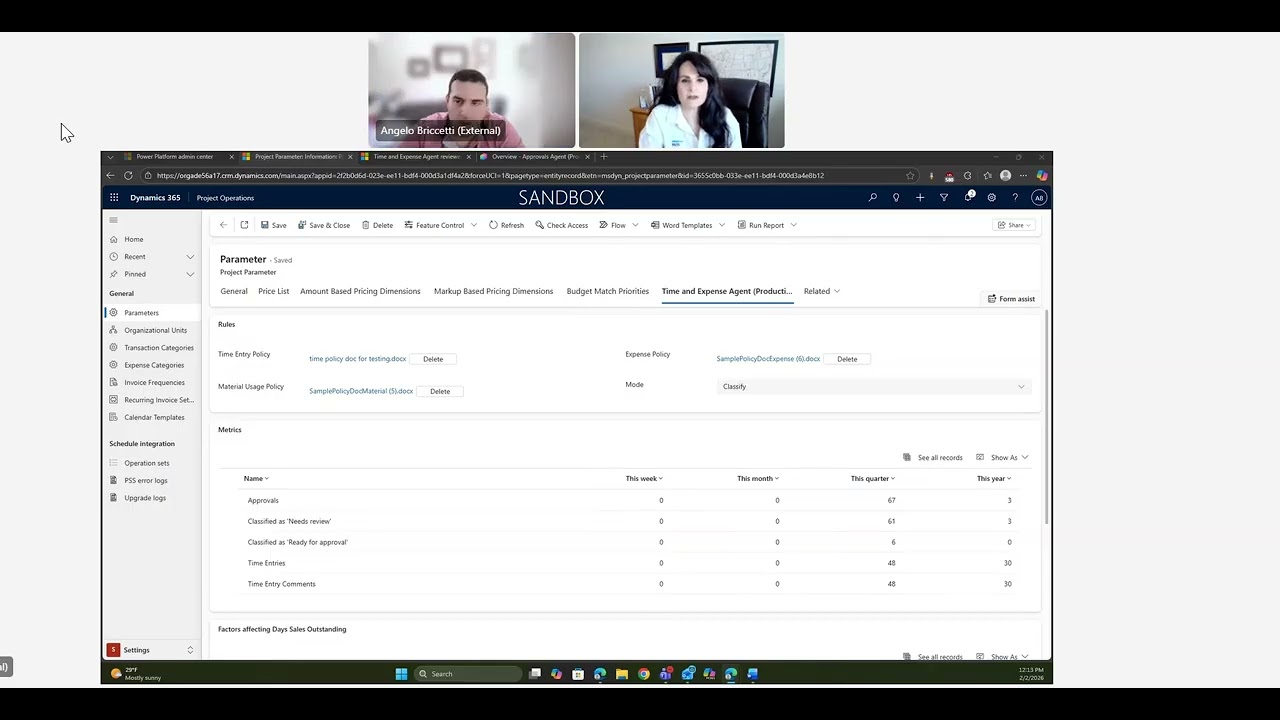1280x720 pixels.
Task: Open the Dynamics 365 app launcher waffle
Action: pos(114,198)
